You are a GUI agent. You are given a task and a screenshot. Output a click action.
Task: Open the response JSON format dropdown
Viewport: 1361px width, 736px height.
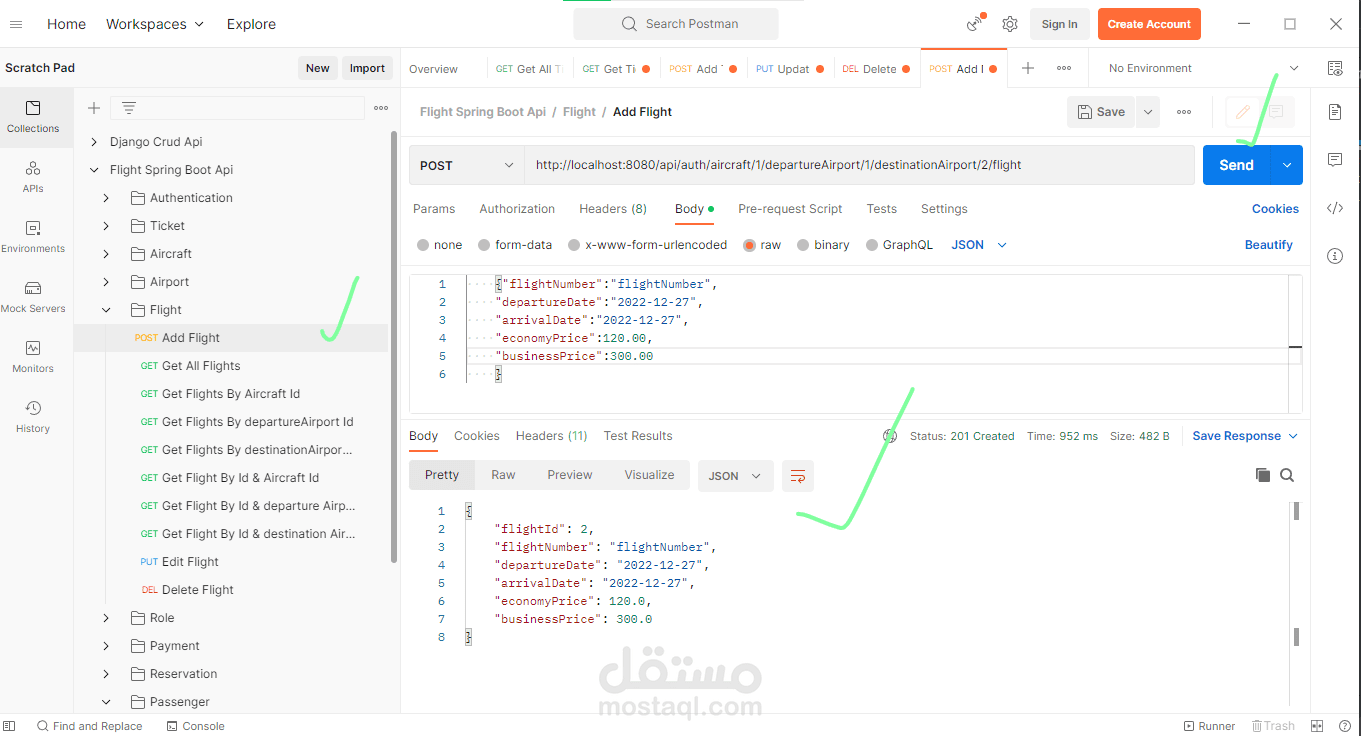pos(736,476)
